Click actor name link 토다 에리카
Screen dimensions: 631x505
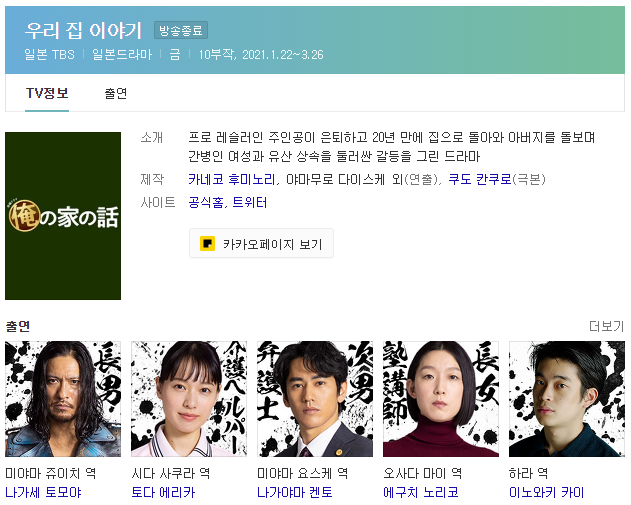point(163,492)
